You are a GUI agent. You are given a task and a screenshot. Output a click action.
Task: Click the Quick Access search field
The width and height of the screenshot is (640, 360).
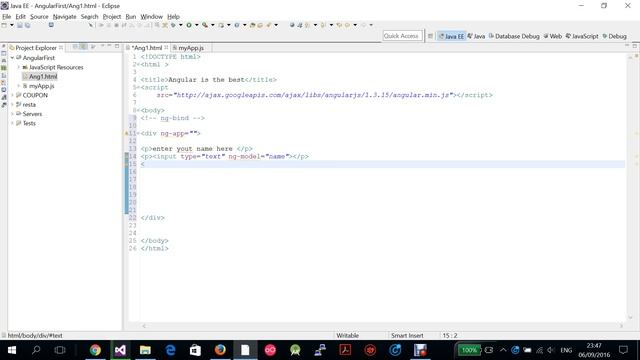tap(402, 36)
